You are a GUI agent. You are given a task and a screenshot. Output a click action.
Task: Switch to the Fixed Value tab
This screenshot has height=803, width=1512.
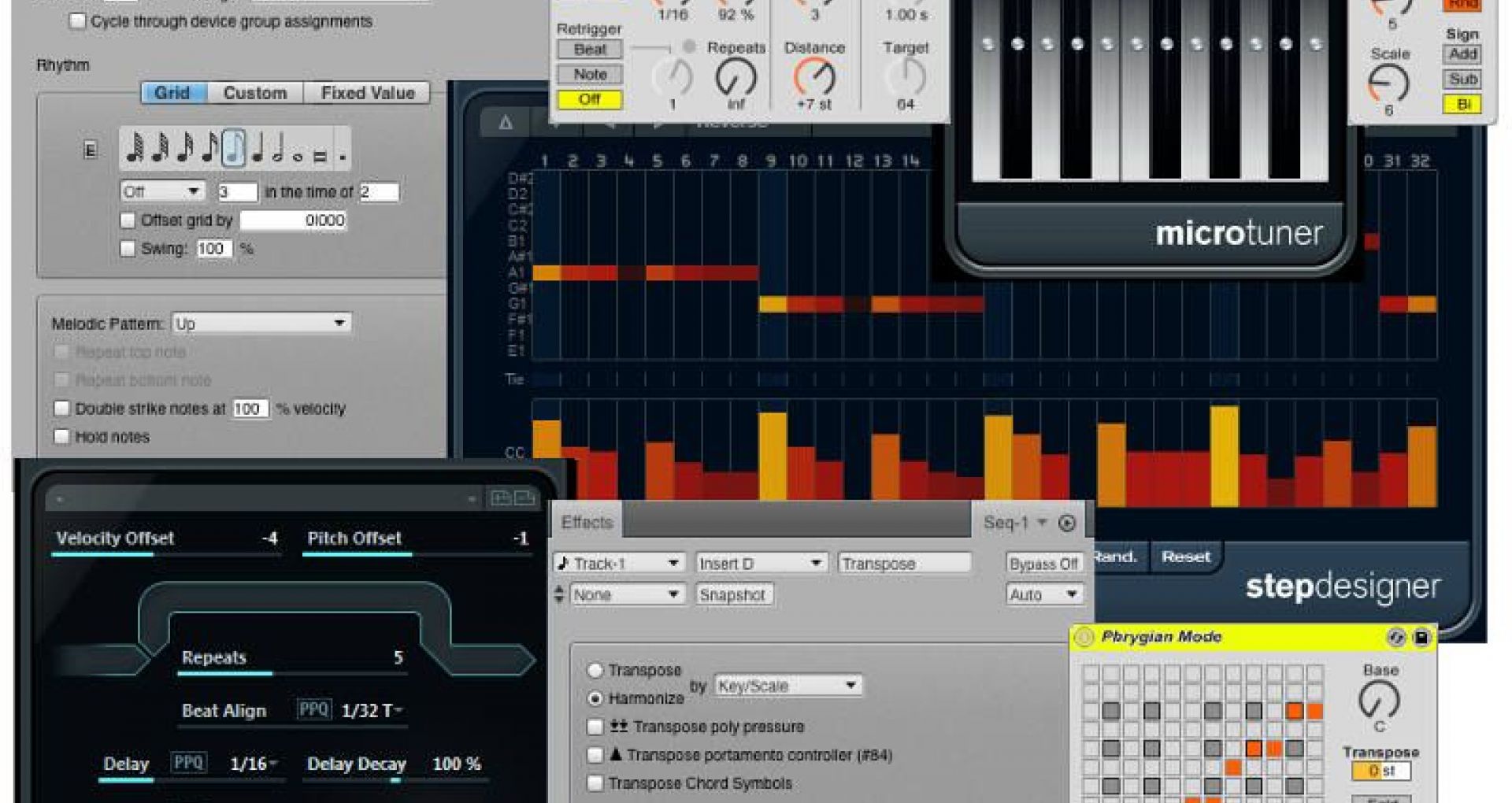click(x=367, y=93)
